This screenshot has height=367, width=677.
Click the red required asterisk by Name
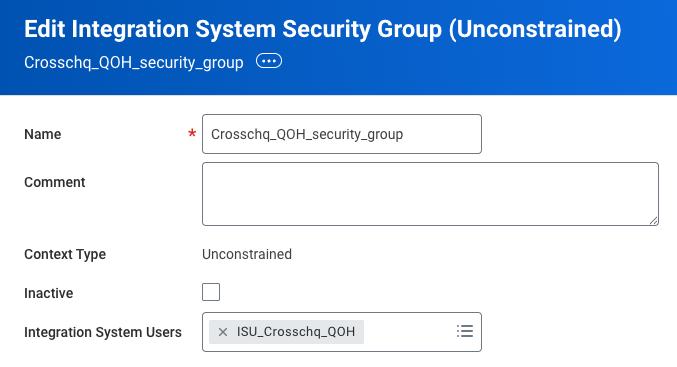tap(192, 133)
